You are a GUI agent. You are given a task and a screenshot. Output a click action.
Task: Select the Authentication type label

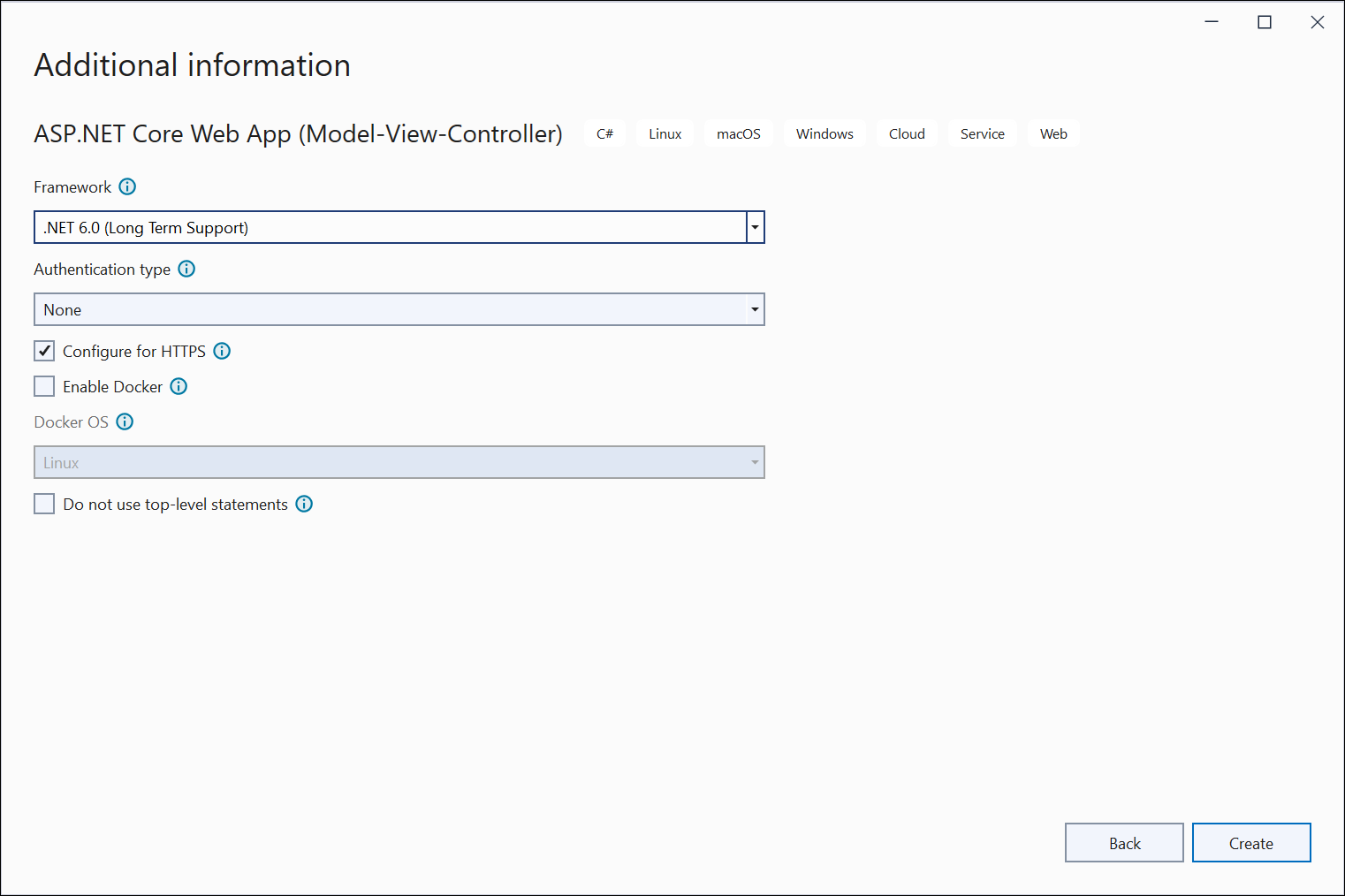(x=102, y=269)
